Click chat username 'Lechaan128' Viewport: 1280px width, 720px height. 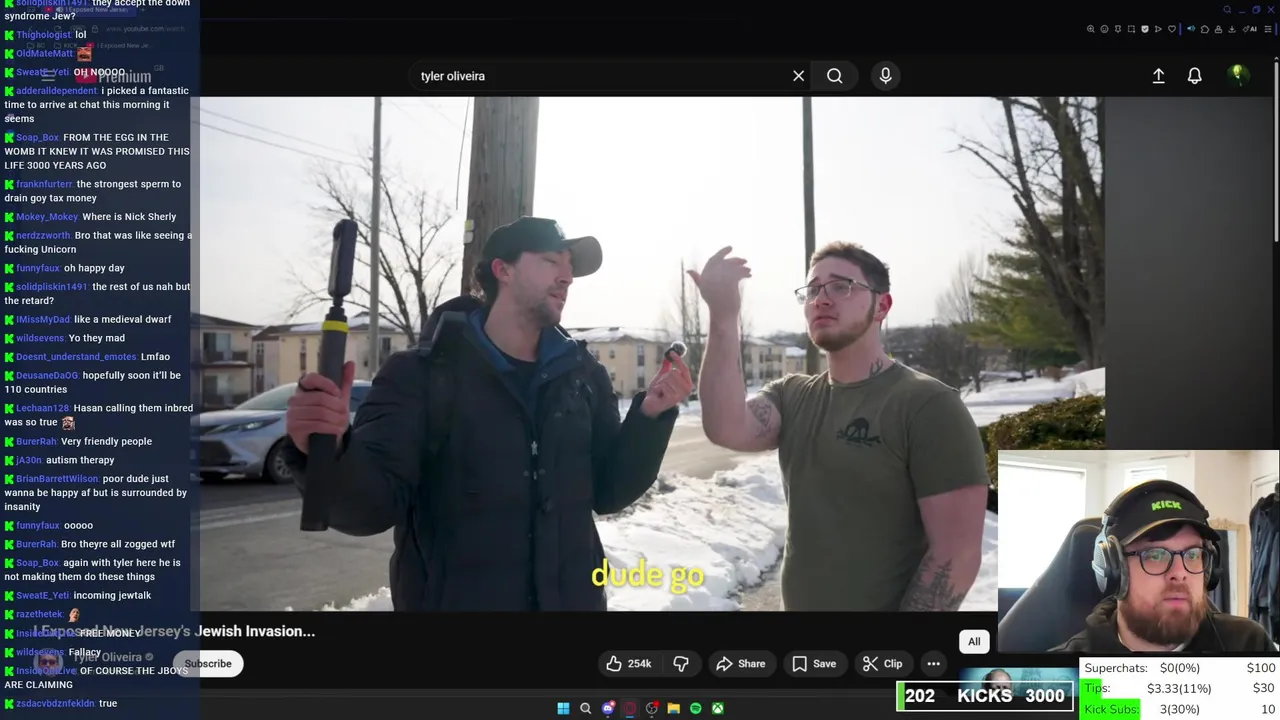[x=42, y=408]
